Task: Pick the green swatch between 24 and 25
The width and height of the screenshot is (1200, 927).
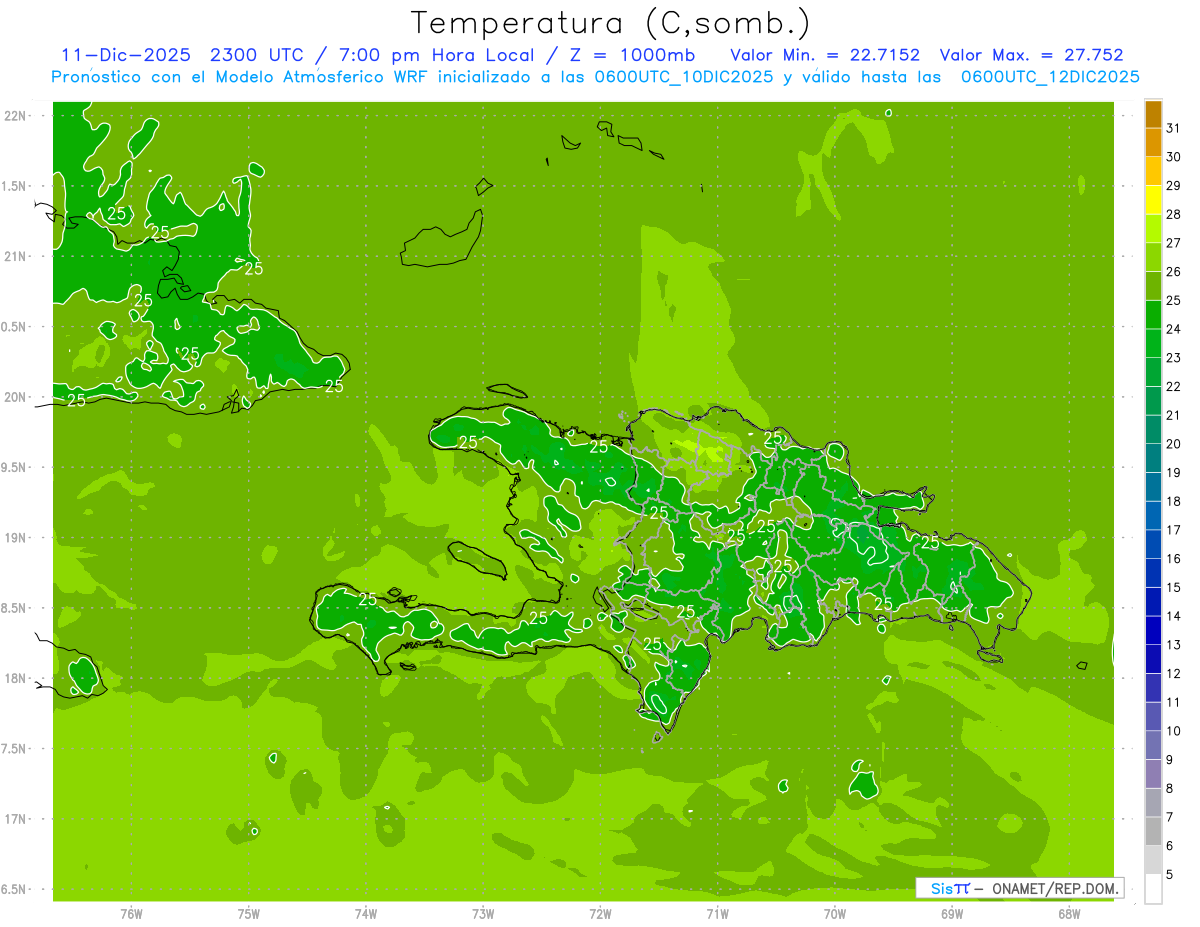Action: click(x=1153, y=315)
